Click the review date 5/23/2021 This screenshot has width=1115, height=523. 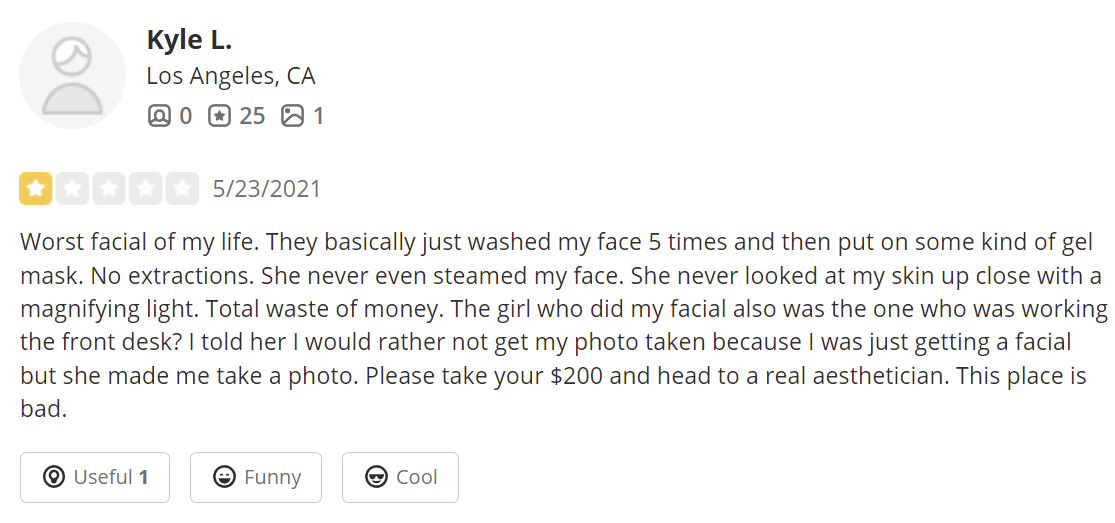267,188
